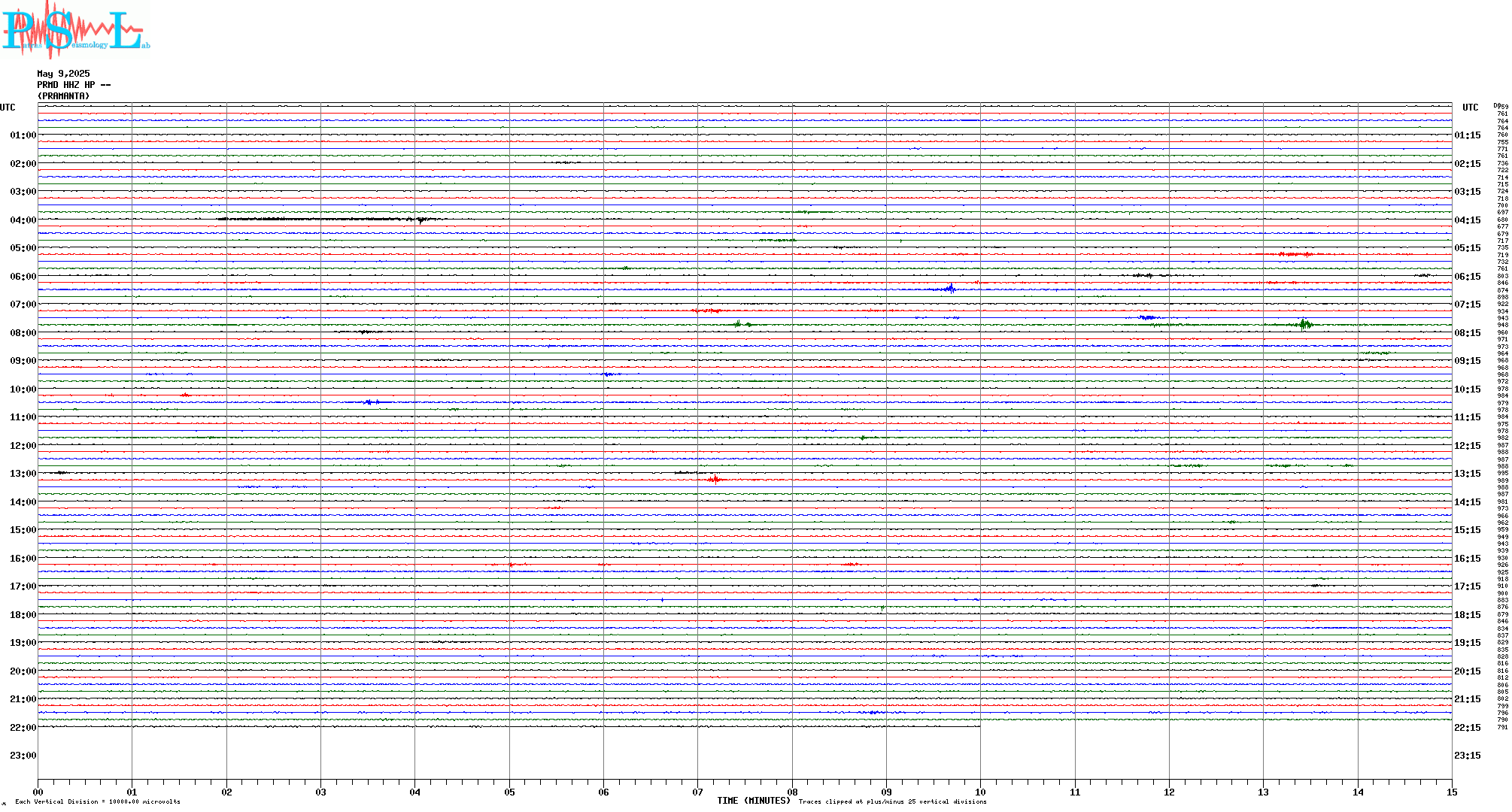1512x812 pixels.
Task: Click the 16:00 hour label
Action: (23, 559)
